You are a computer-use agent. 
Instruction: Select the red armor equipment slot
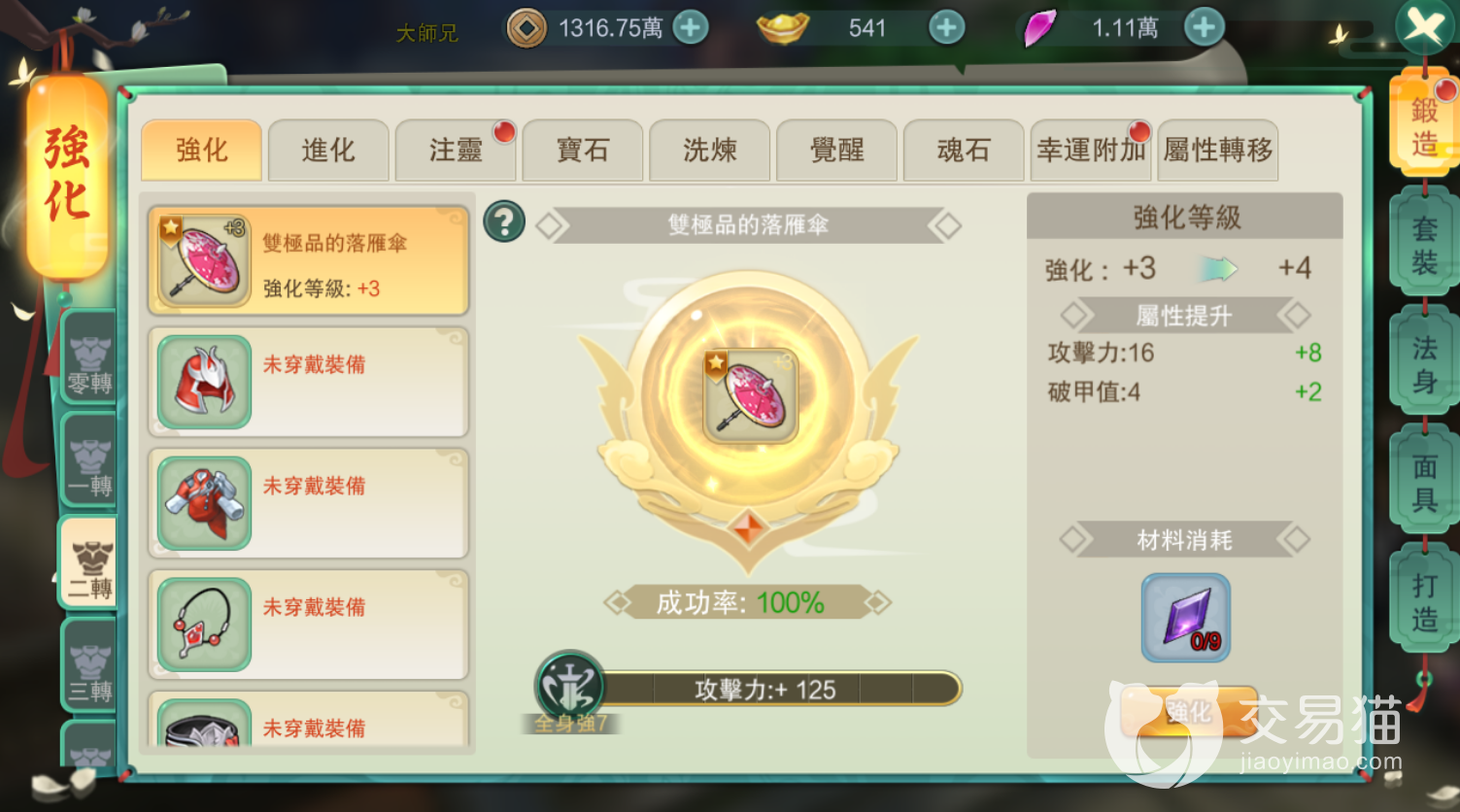[308, 503]
